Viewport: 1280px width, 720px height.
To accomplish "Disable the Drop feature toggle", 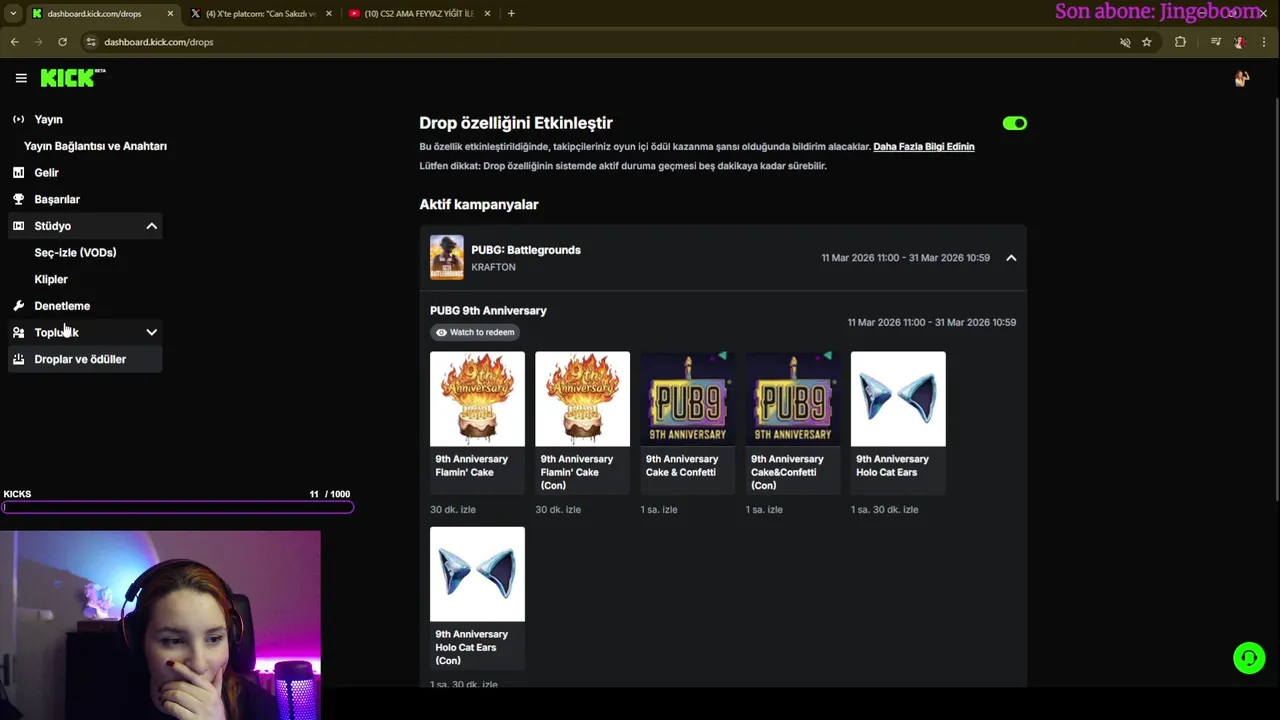I will (x=1014, y=123).
